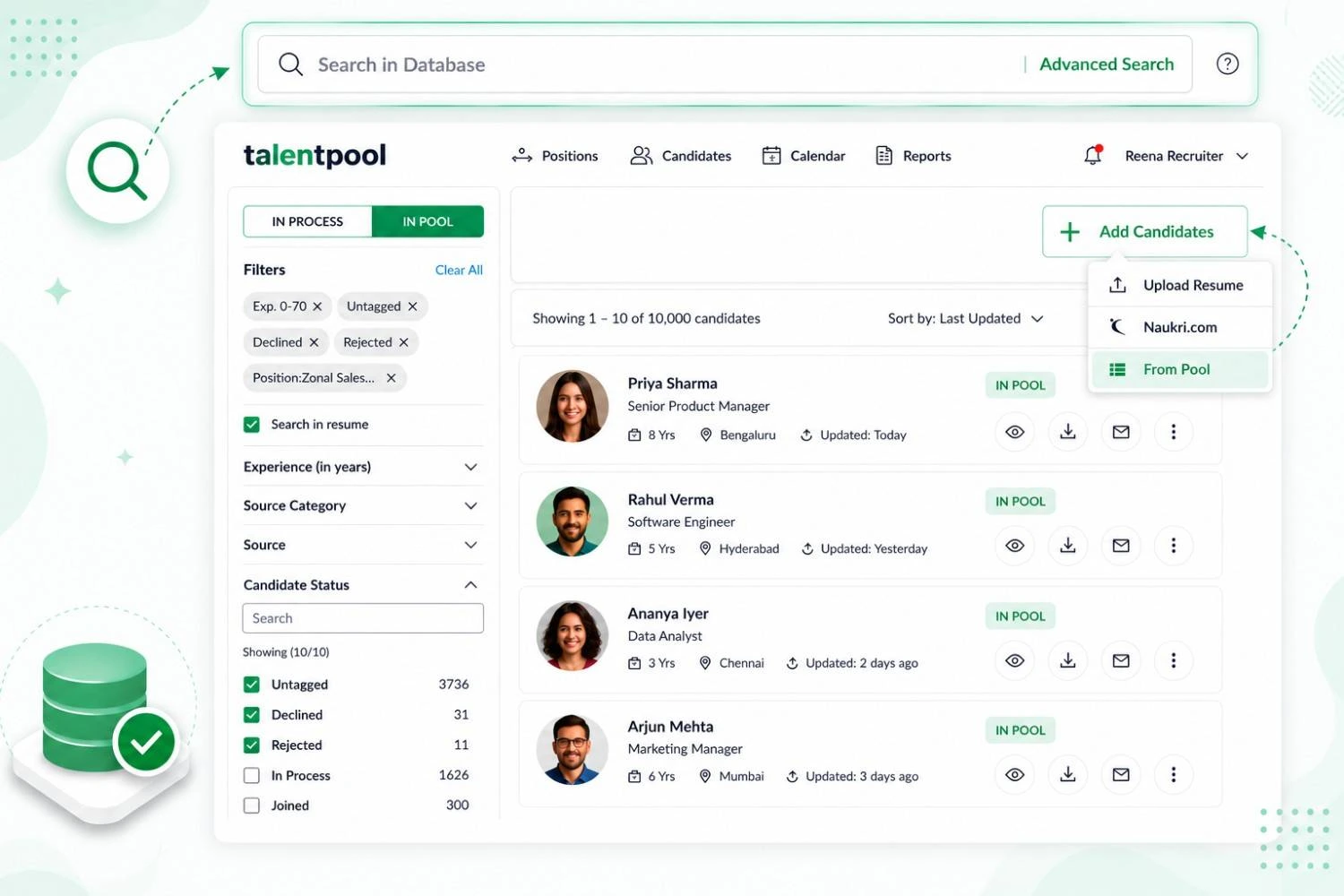1344x896 pixels.
Task: Switch to IN PROCESS tab
Action: coord(307,221)
